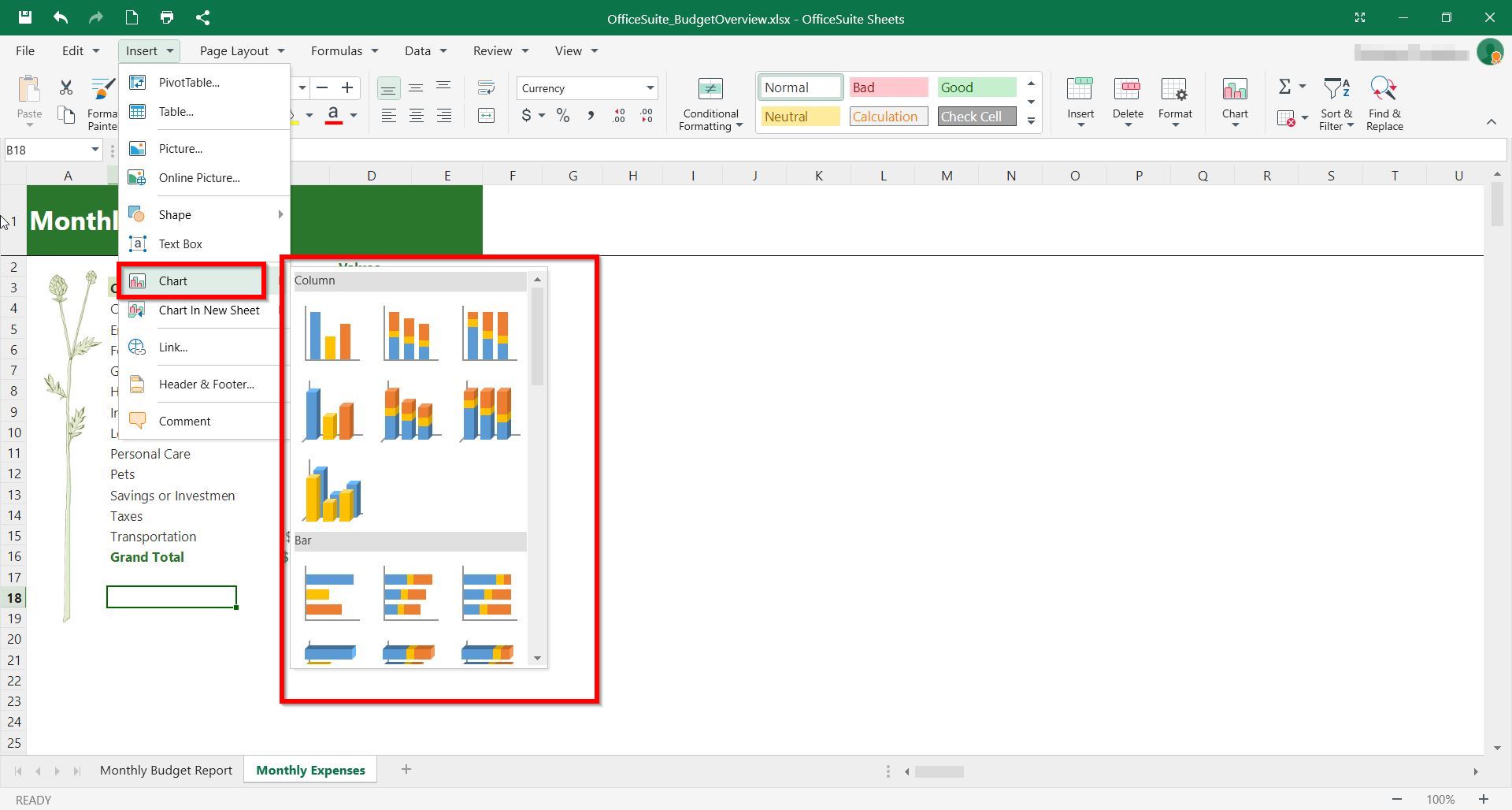The width and height of the screenshot is (1512, 810).
Task: Open the cell reference Name Box dropdown
Action: pos(94,150)
